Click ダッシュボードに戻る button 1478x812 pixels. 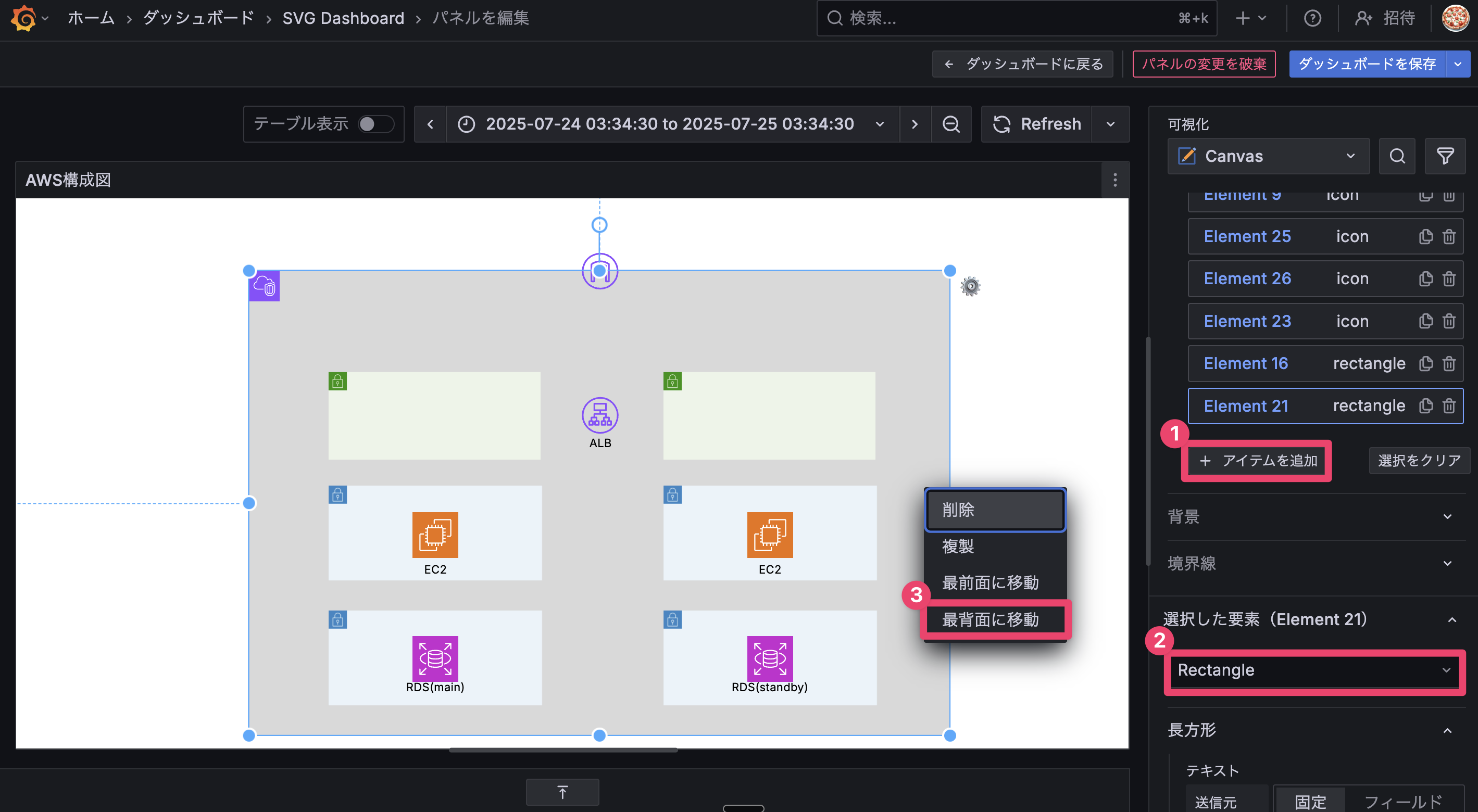click(x=1022, y=64)
